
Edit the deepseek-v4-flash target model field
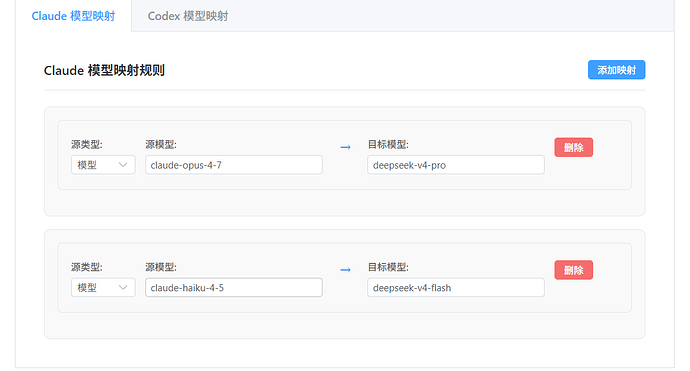pos(455,287)
